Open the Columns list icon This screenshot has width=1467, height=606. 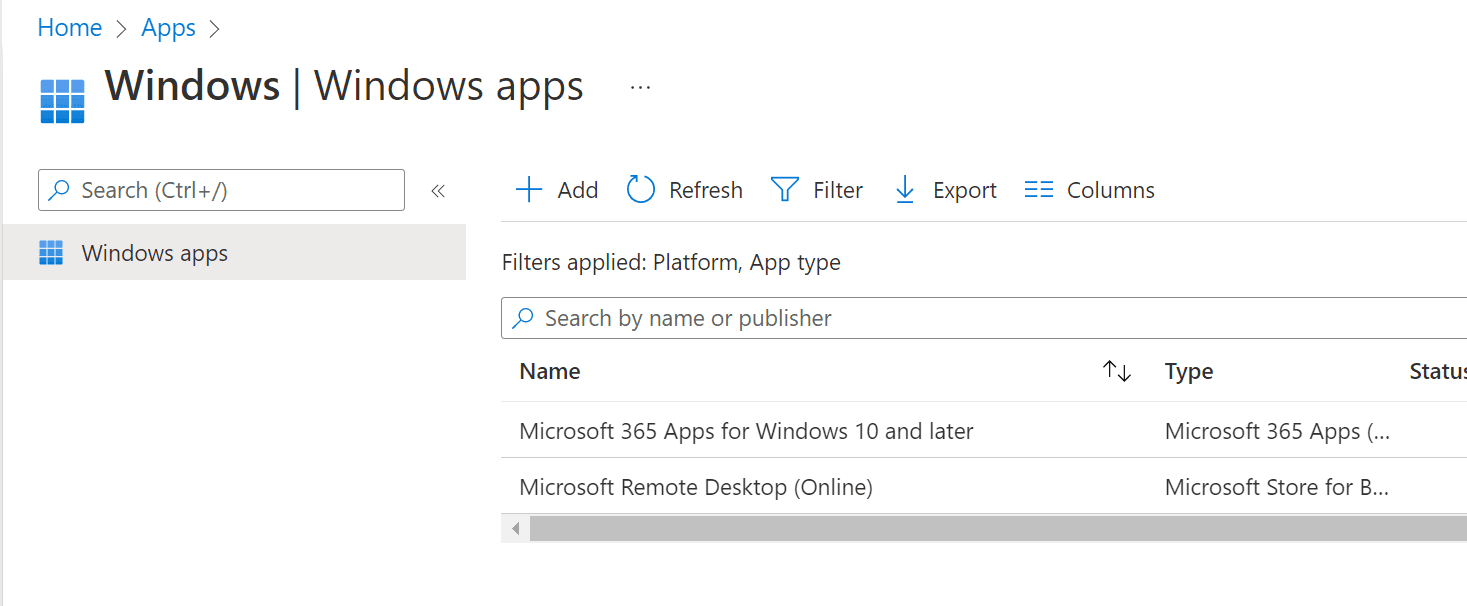click(x=1039, y=190)
